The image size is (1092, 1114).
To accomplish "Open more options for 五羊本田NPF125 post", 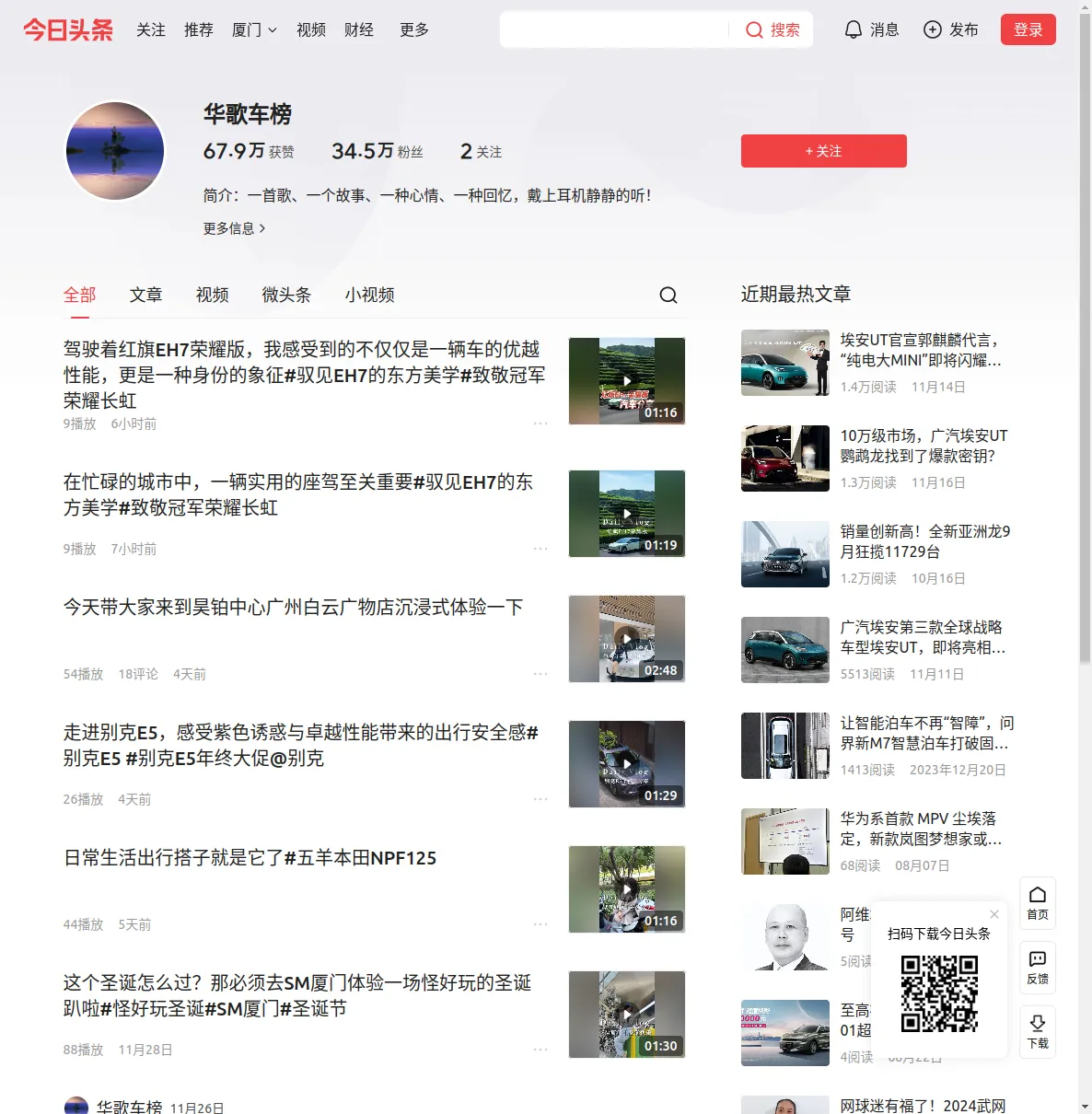I will [540, 924].
